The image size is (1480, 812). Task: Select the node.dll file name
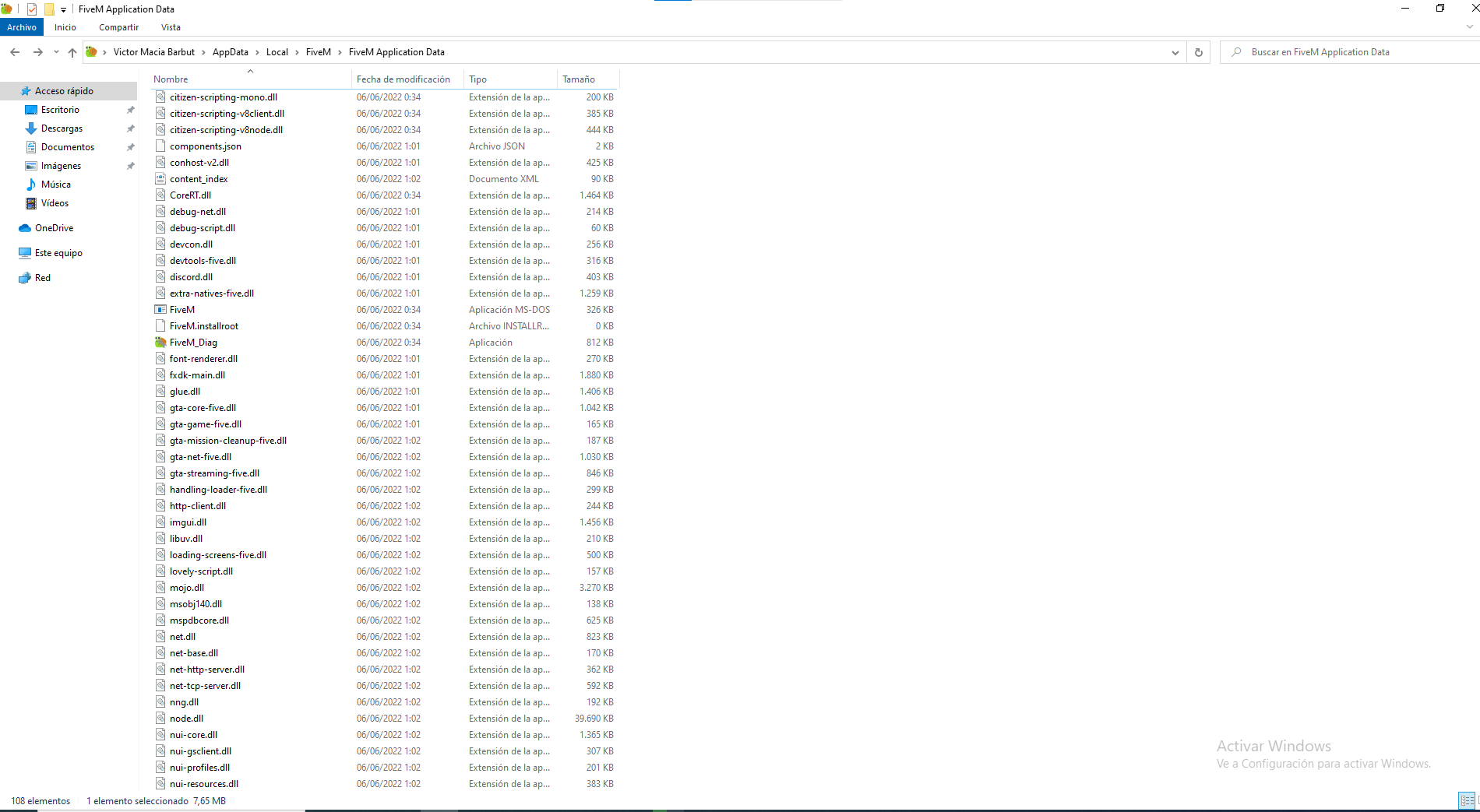(186, 719)
